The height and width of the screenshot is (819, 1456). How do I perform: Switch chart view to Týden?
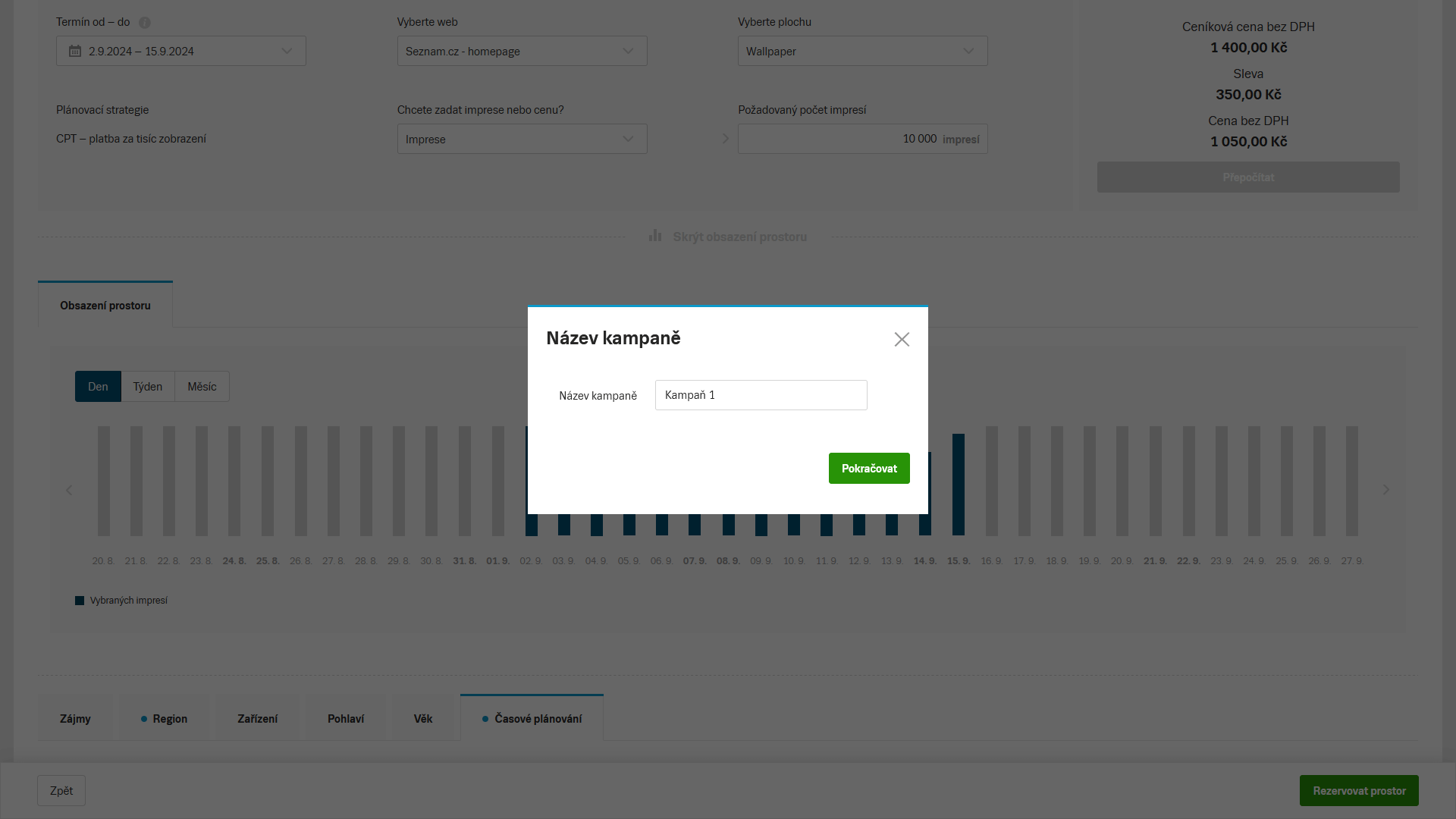148,387
